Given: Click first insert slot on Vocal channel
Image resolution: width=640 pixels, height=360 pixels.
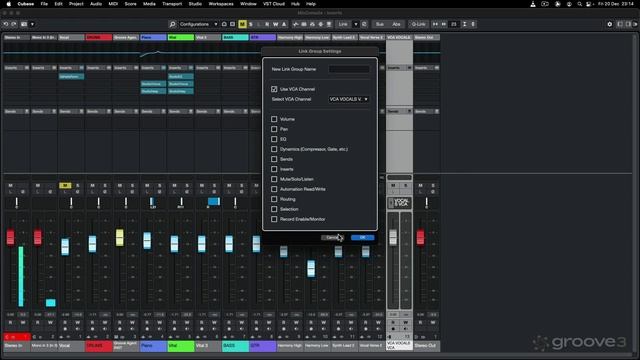Looking at the screenshot, I should (x=71, y=76).
